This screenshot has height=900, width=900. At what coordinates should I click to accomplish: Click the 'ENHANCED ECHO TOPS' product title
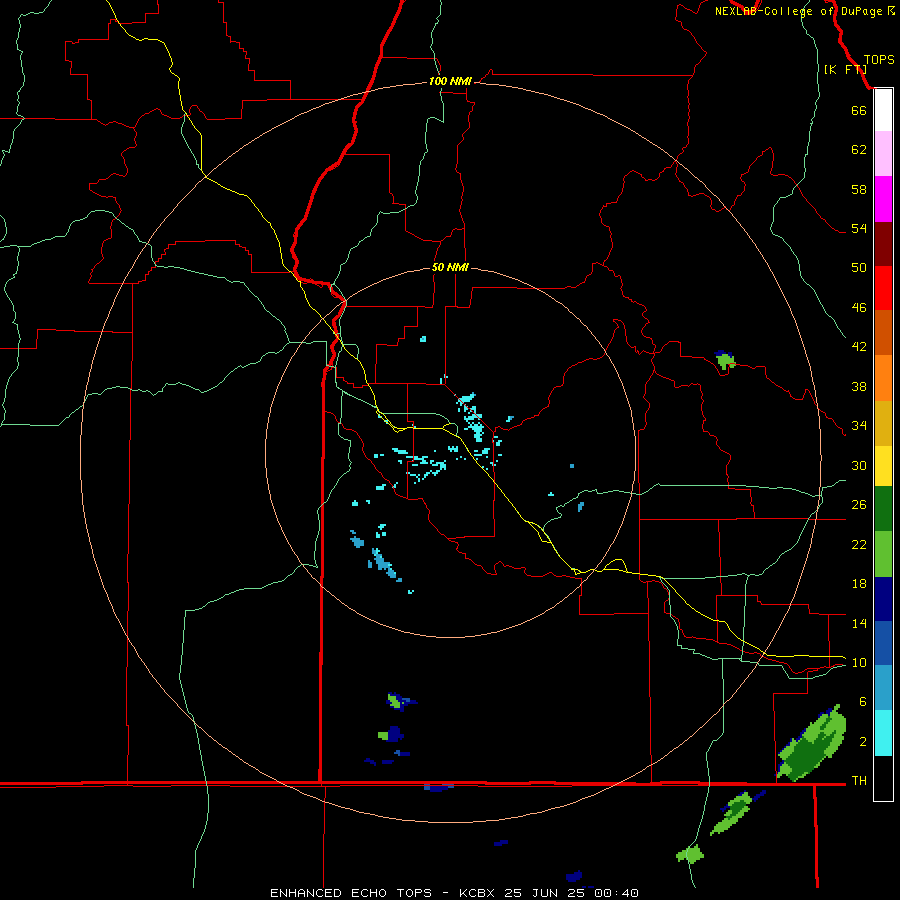click(351, 893)
